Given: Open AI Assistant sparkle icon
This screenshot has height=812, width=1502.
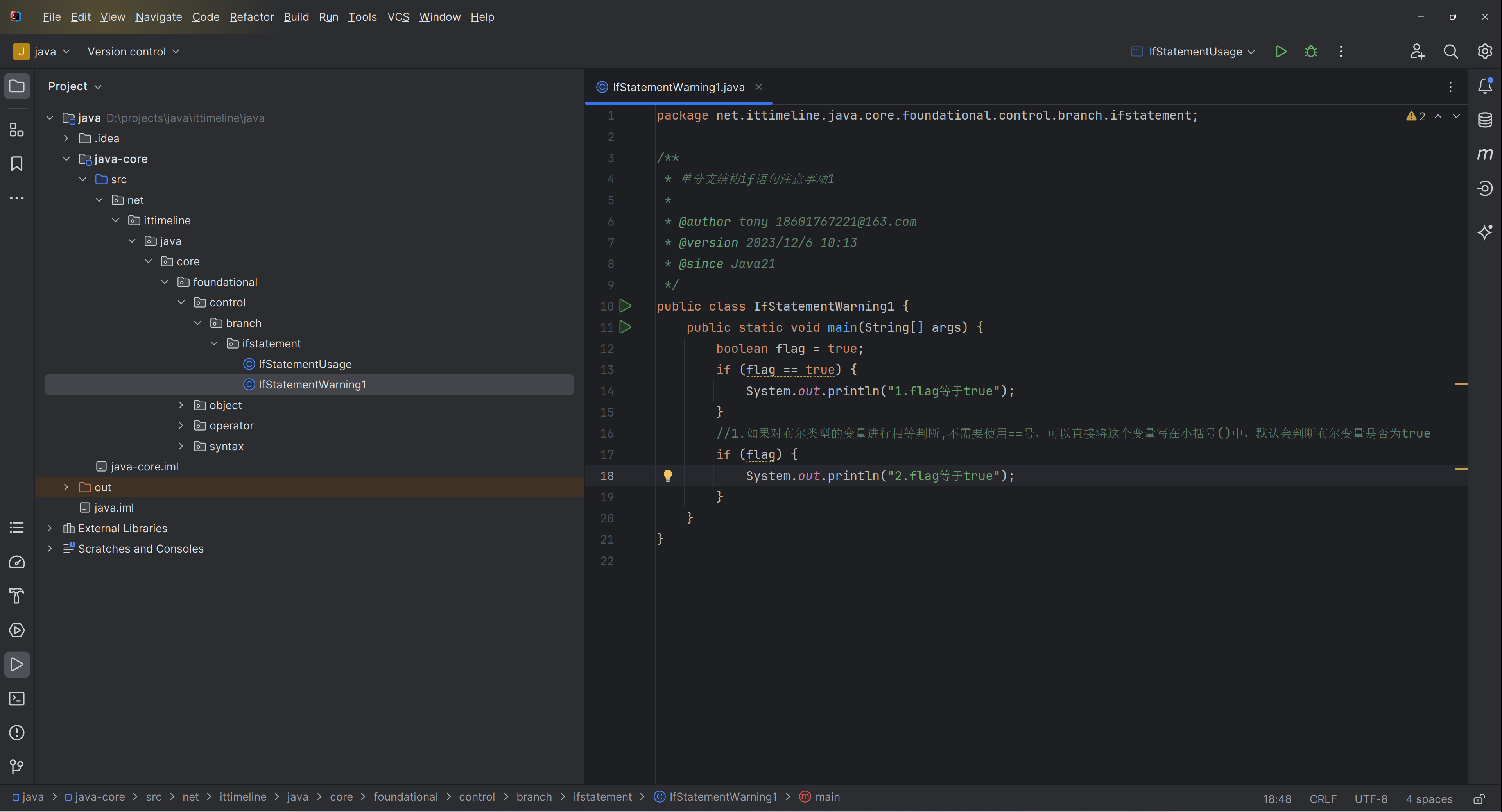Looking at the screenshot, I should (1484, 232).
